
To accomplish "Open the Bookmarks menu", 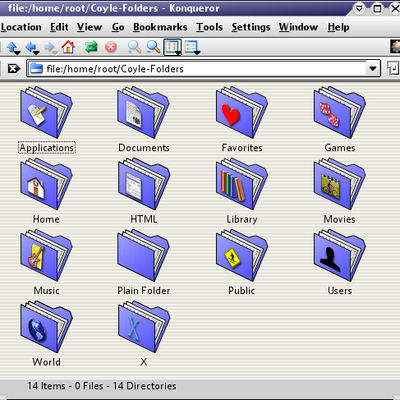I will pyautogui.click(x=160, y=27).
